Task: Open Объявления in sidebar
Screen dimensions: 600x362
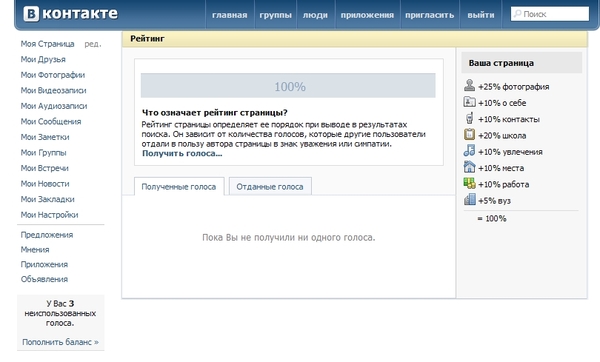Action: click(x=44, y=279)
